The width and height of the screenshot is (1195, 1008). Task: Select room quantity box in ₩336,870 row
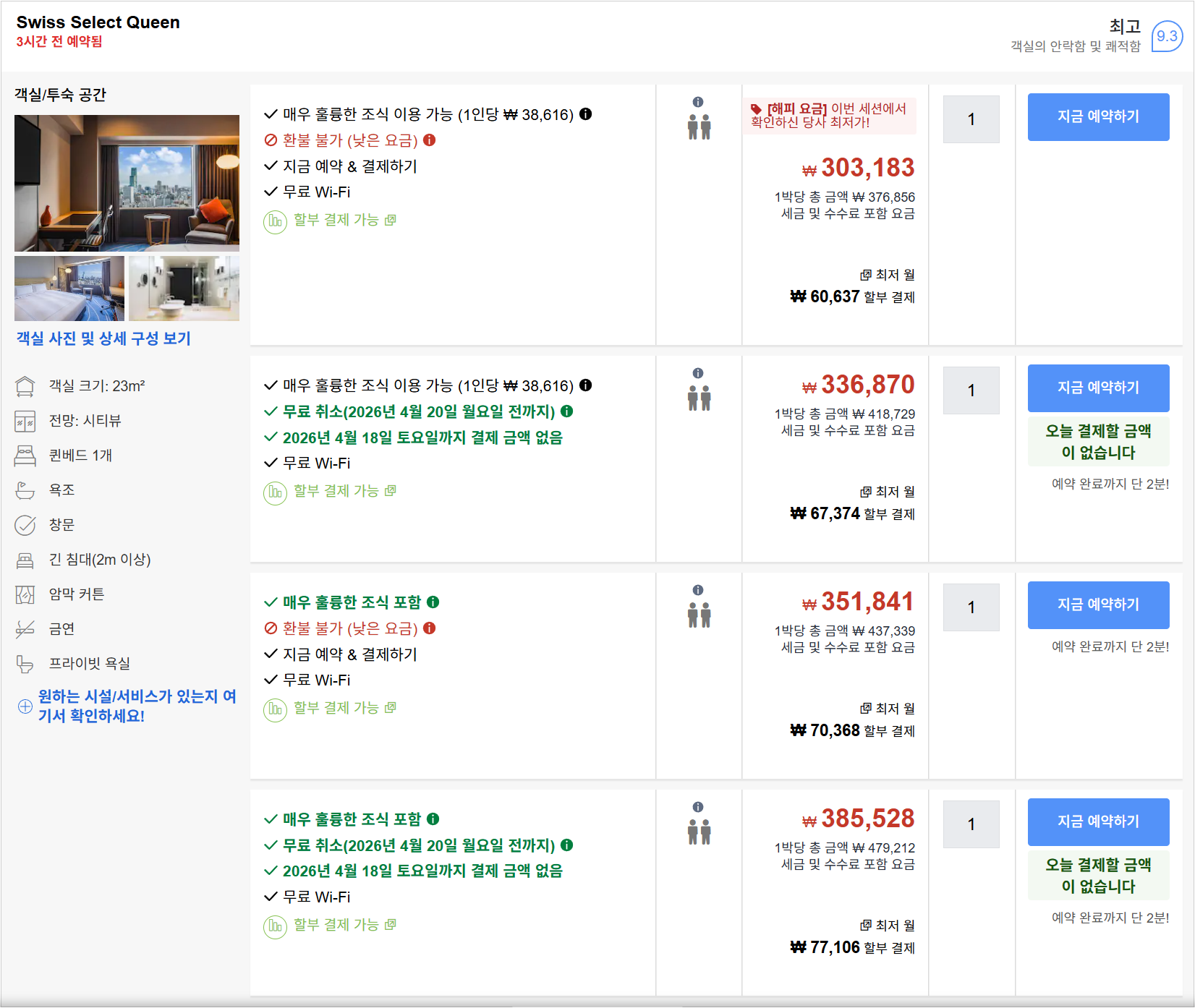tap(971, 390)
